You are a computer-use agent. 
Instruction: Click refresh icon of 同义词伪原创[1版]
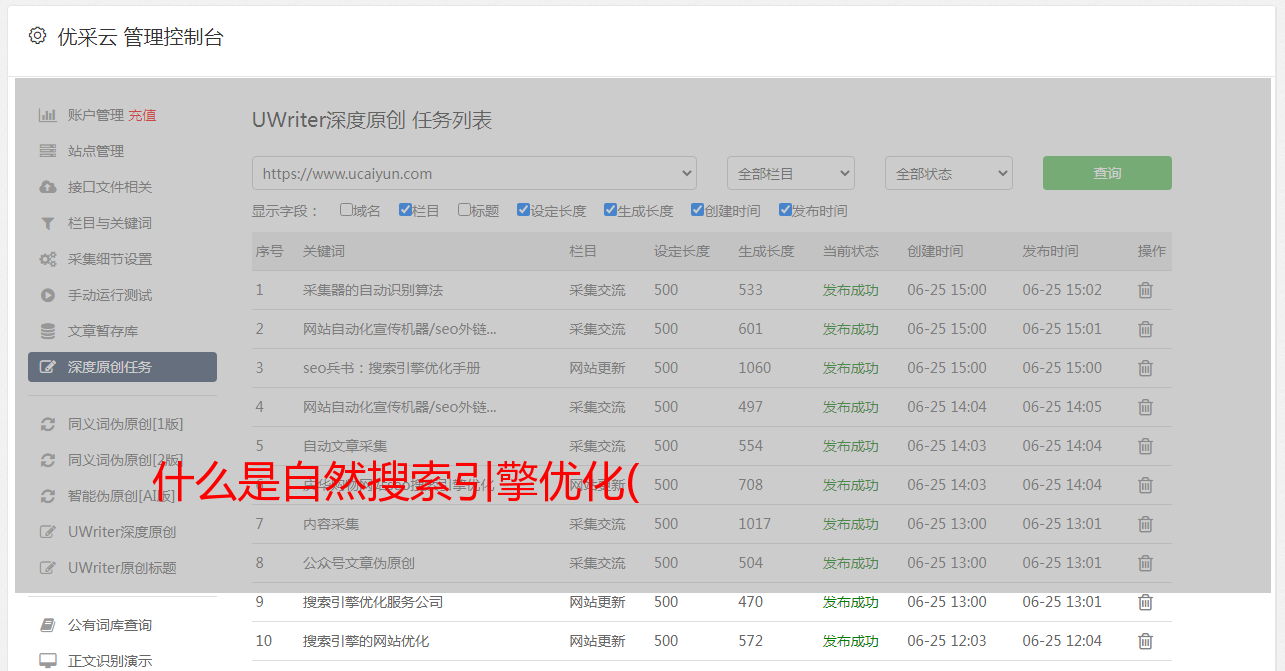tap(47, 424)
